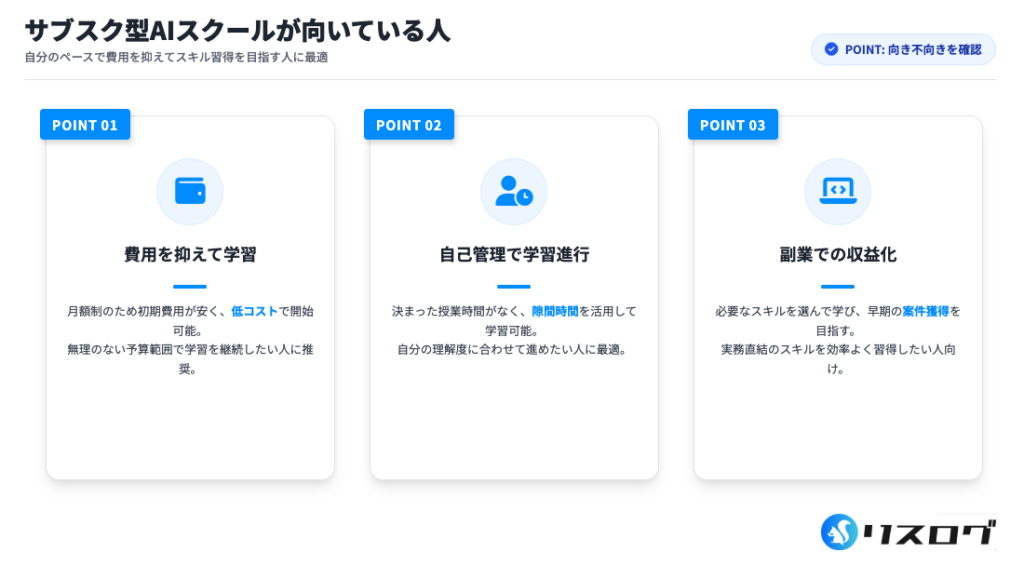Click the user-clock icon in POINT 02
The width and height of the screenshot is (1024, 566).
[514, 191]
